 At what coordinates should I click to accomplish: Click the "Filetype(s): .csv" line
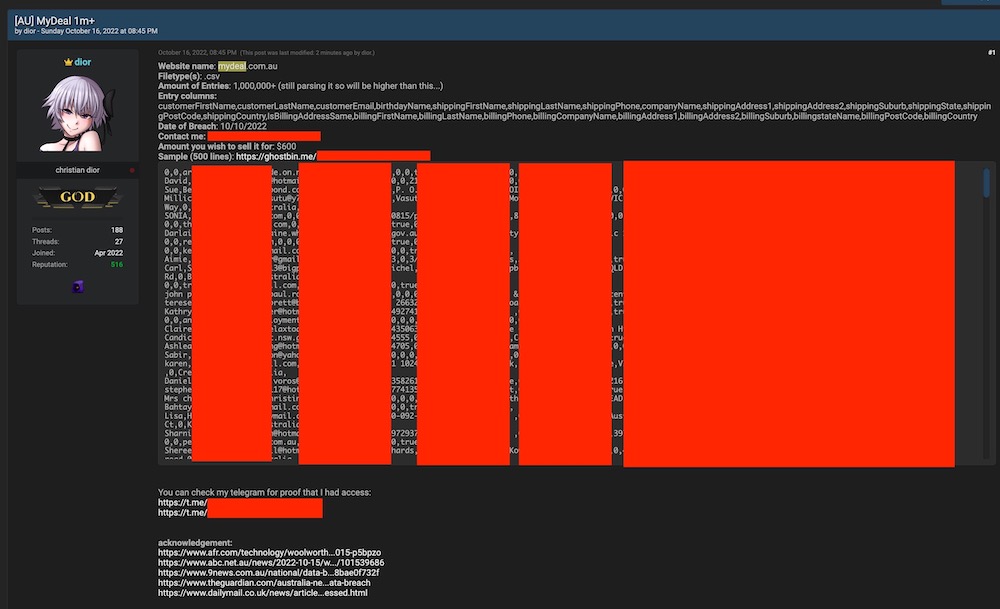(189, 76)
